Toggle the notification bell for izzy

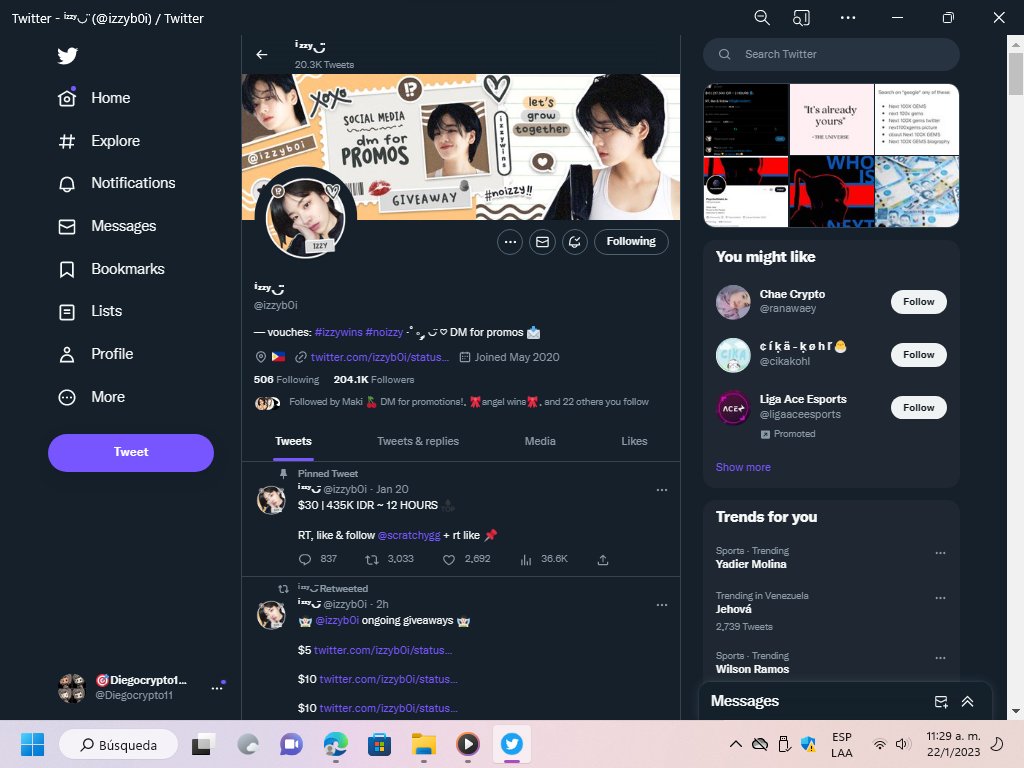click(x=575, y=242)
